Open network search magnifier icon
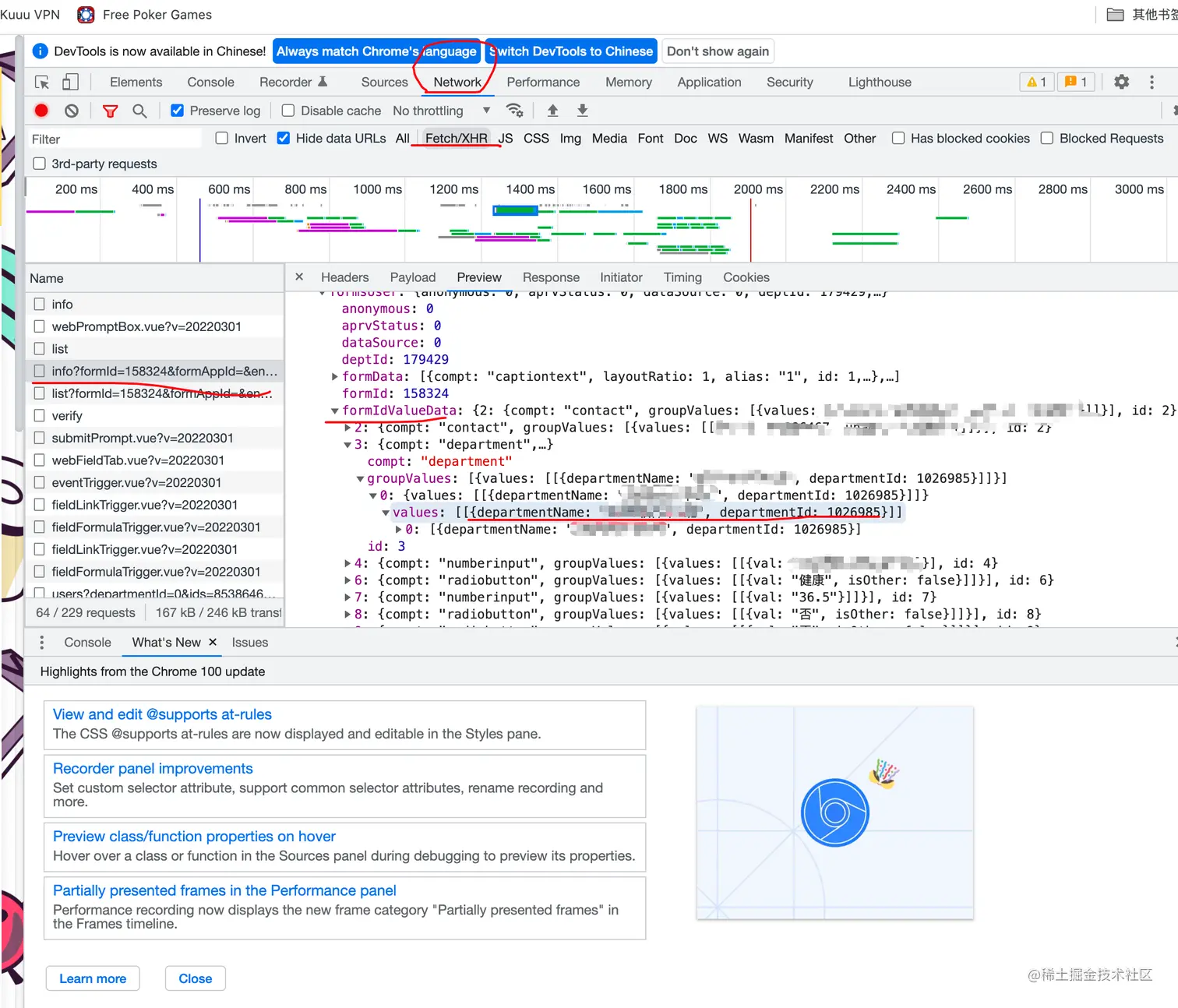The height and width of the screenshot is (1008, 1178). click(139, 111)
